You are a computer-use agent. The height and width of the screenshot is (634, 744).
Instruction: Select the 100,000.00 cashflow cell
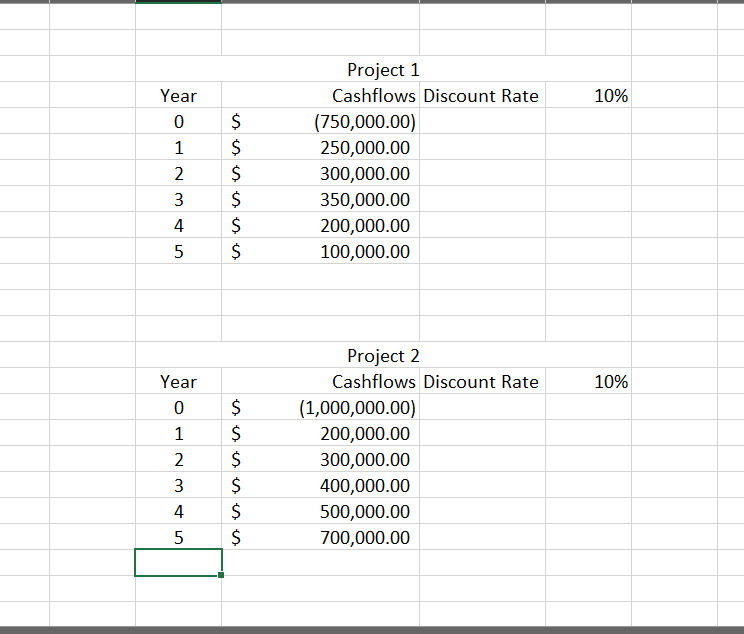[x=320, y=251]
